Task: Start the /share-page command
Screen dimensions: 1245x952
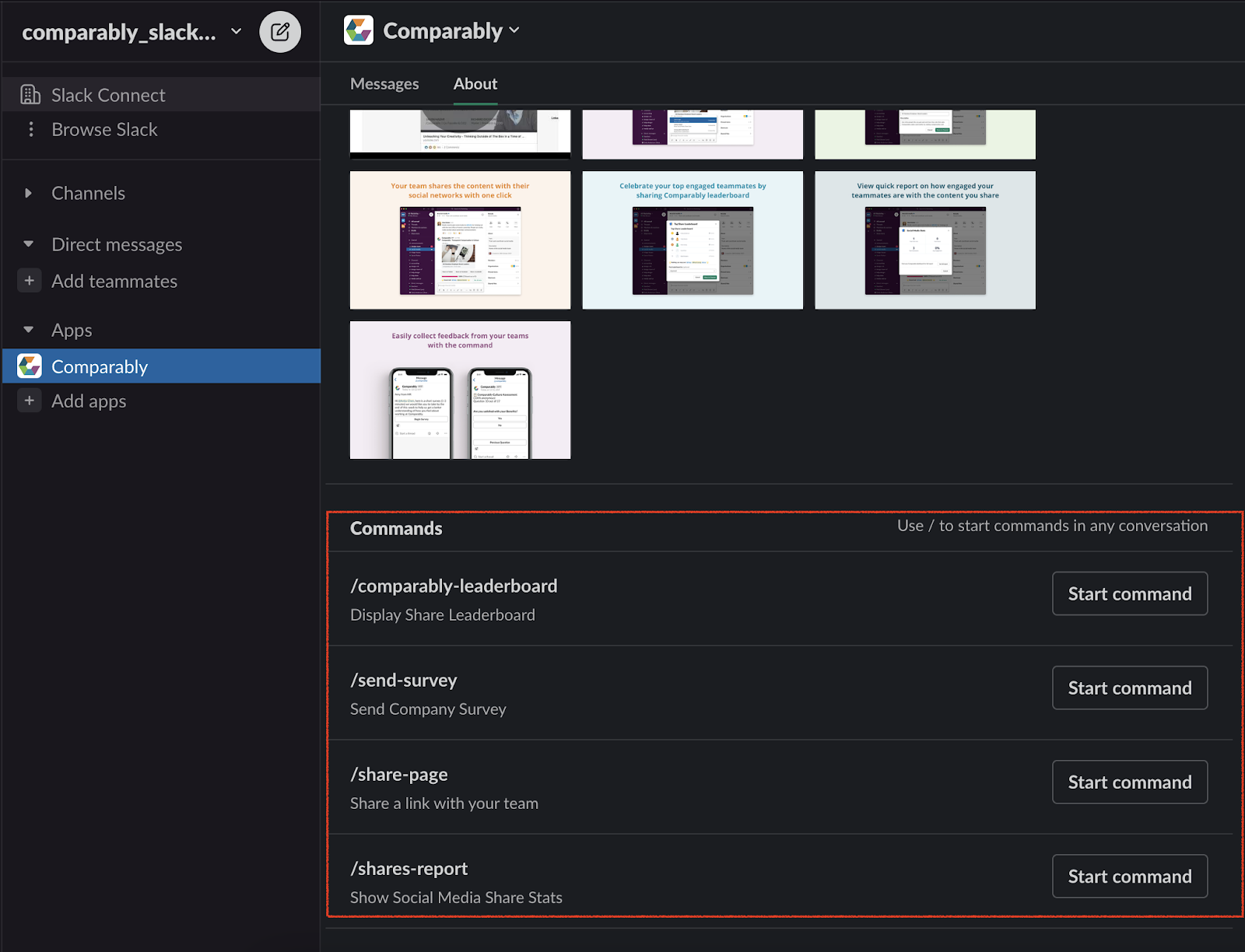Action: pyautogui.click(x=1129, y=782)
